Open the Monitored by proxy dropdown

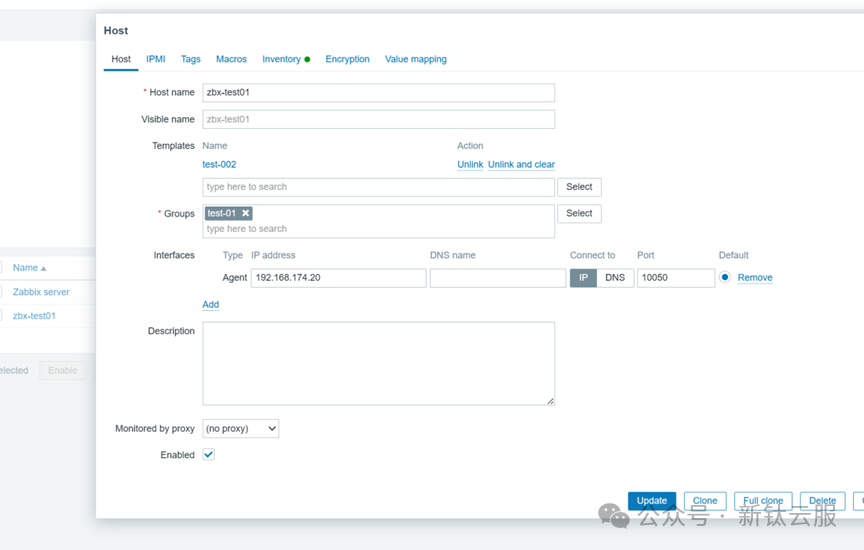241,428
